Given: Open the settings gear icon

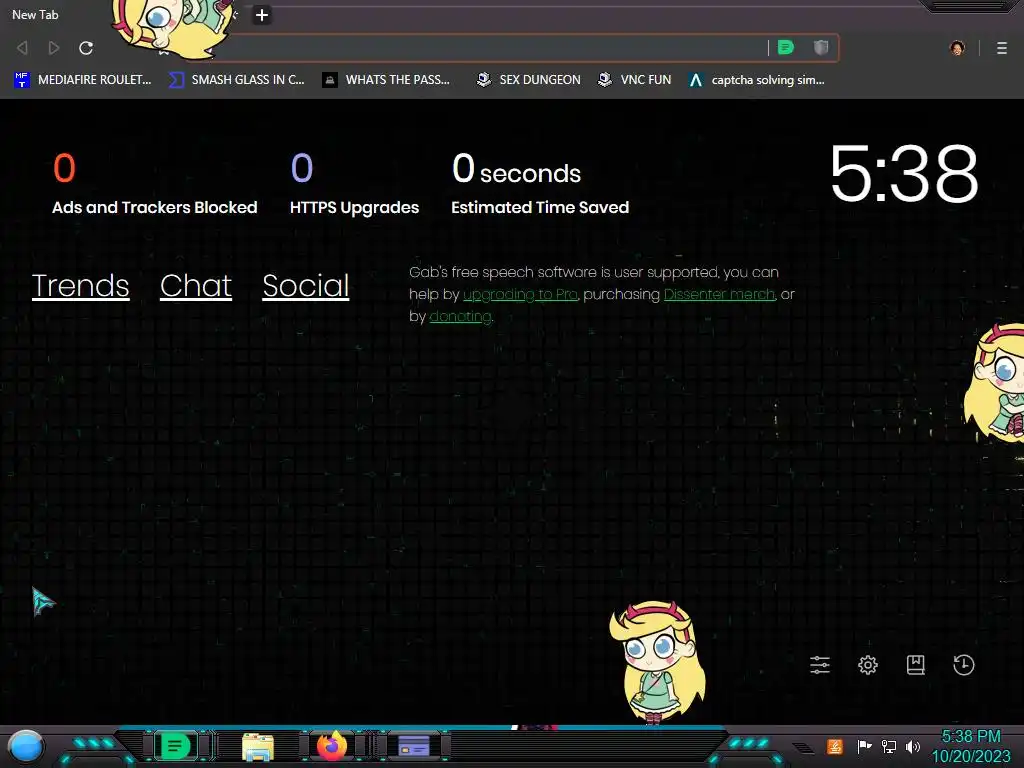Looking at the screenshot, I should pos(867,665).
